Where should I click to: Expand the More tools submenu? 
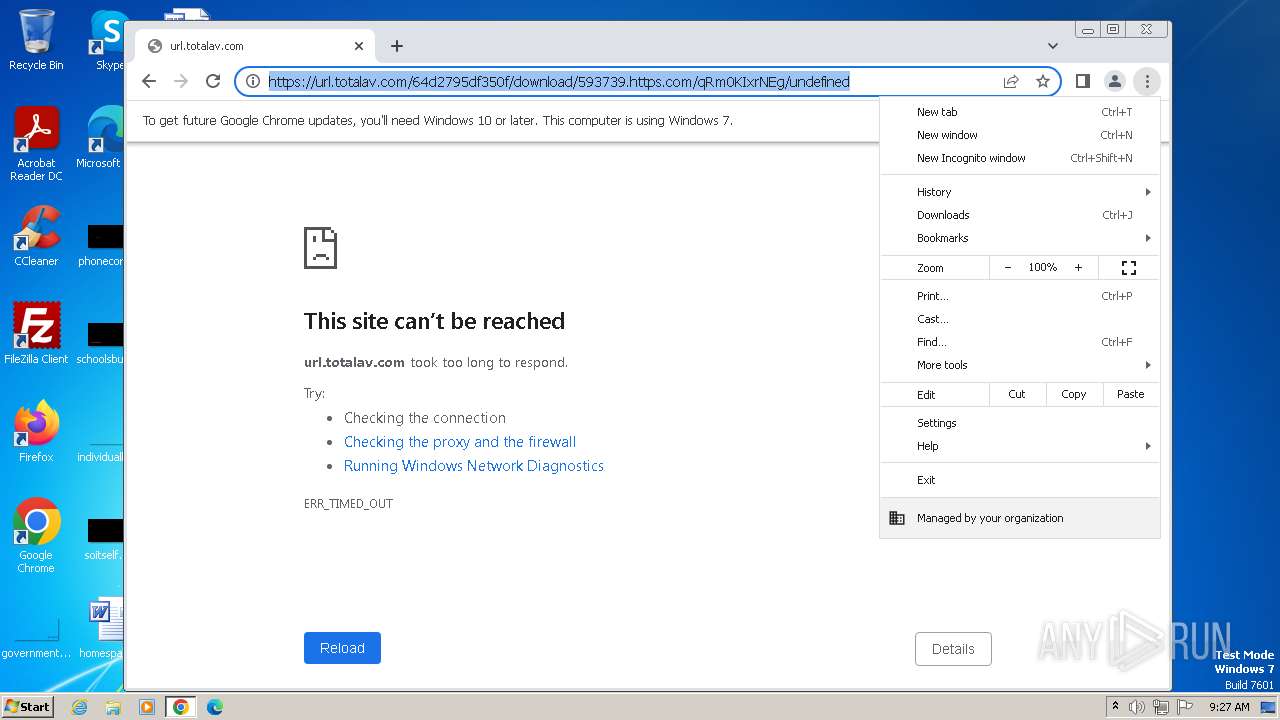pyautogui.click(x=1020, y=365)
